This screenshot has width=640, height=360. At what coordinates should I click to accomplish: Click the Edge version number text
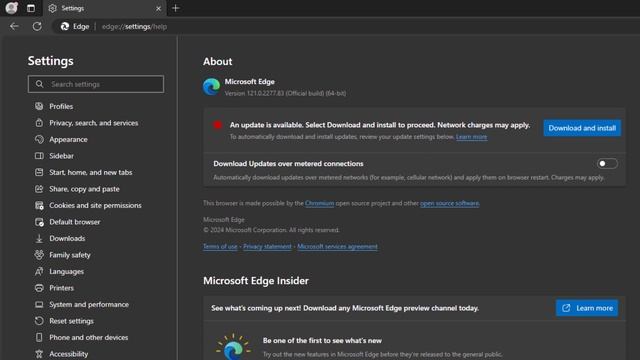click(x=285, y=93)
